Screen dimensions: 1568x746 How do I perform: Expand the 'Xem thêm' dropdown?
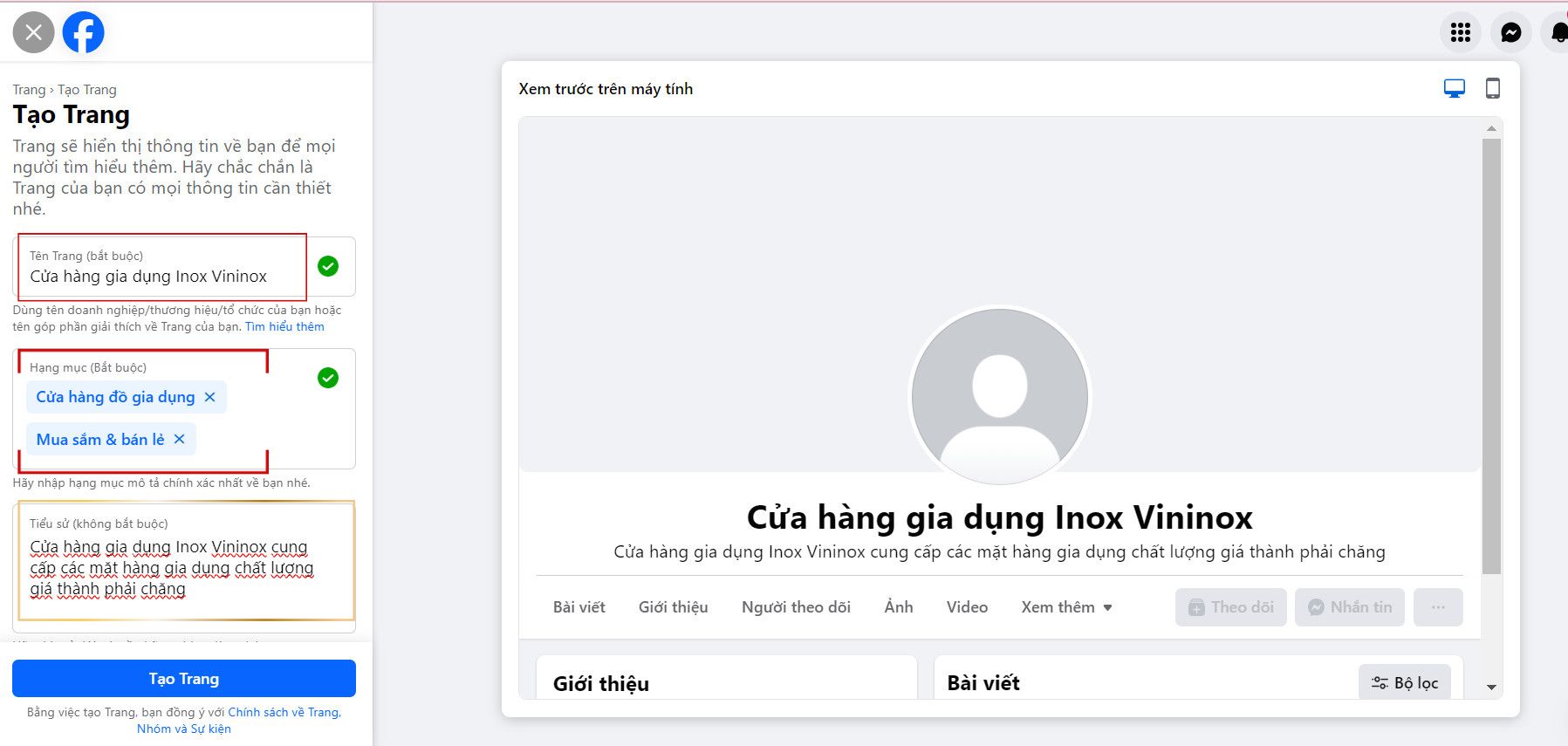tap(1066, 607)
